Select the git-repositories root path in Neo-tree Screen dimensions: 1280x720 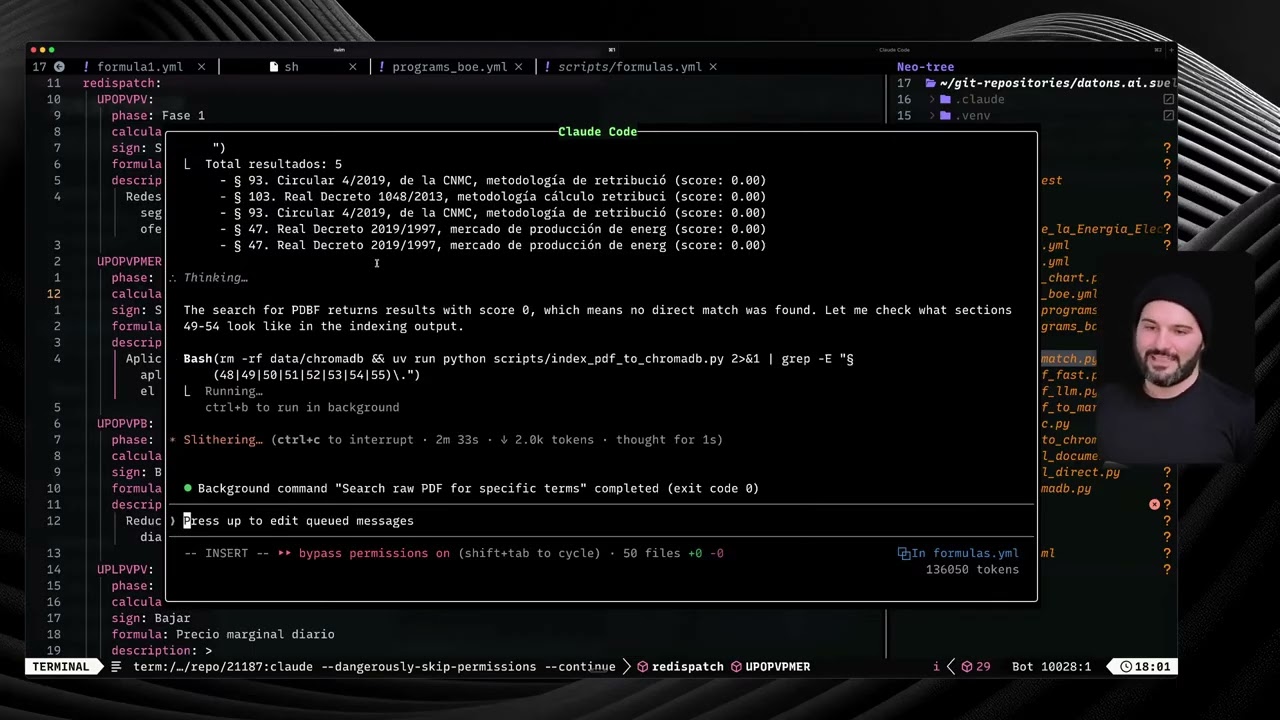pos(1056,84)
